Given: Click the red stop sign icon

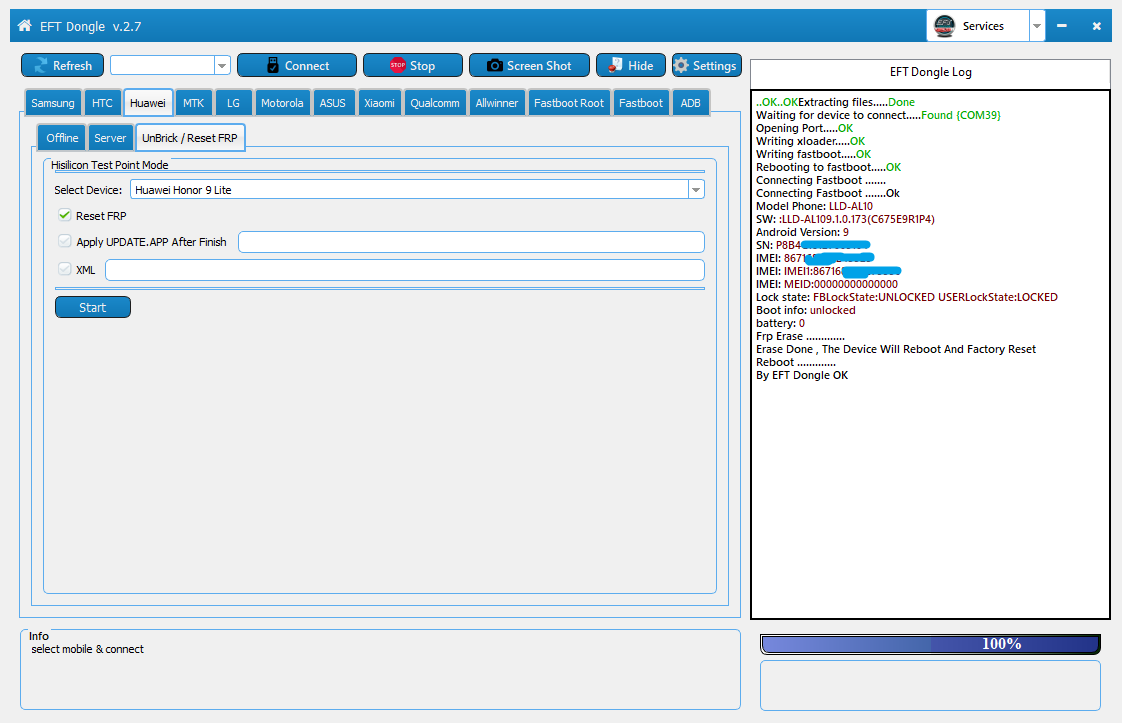Looking at the screenshot, I should coord(398,65).
